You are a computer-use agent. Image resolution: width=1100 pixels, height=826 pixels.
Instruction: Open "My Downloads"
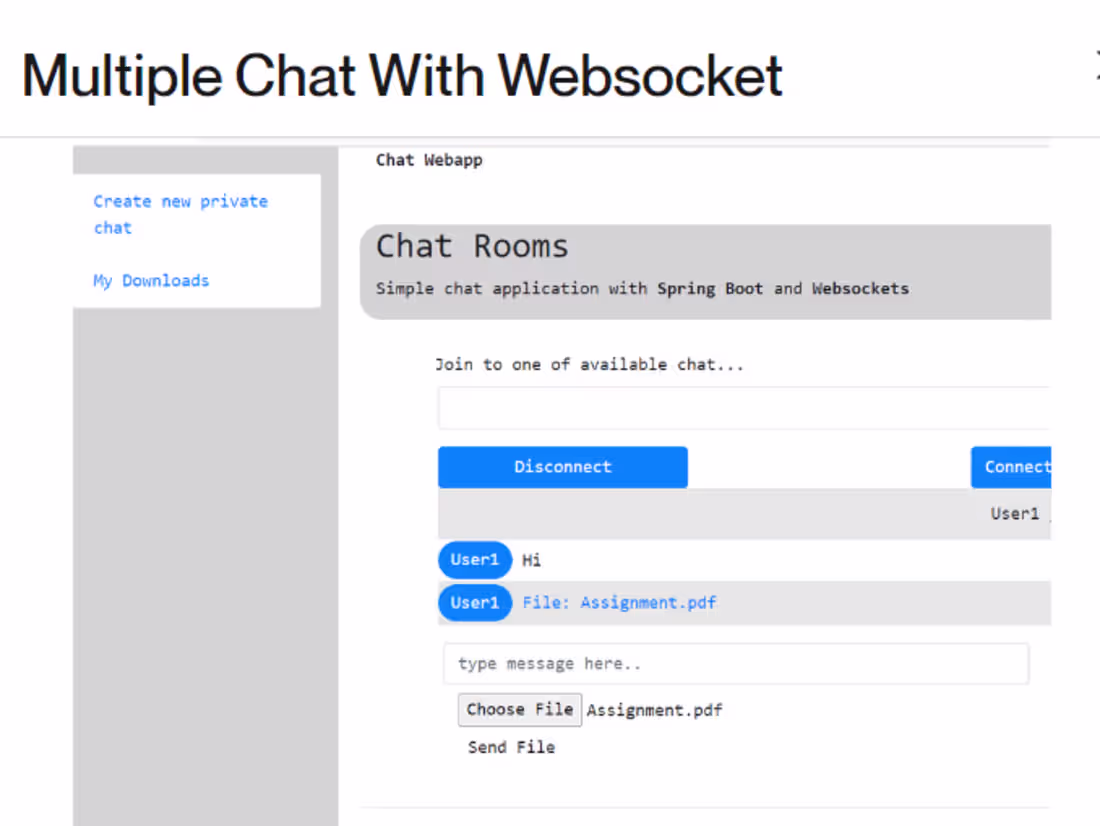click(x=151, y=281)
